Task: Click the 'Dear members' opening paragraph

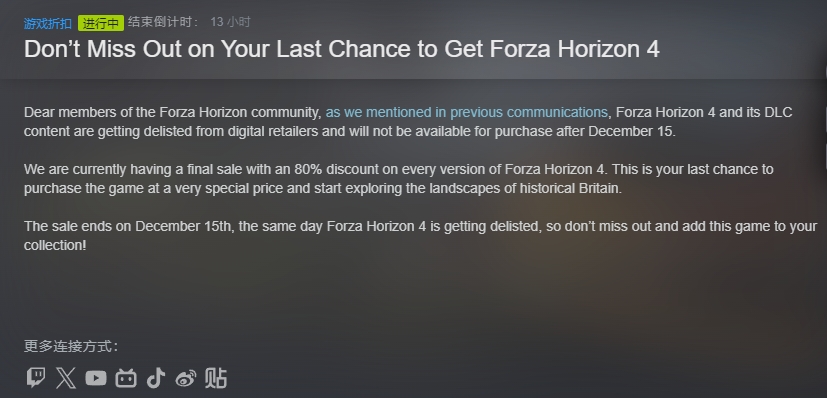Action: [408, 122]
